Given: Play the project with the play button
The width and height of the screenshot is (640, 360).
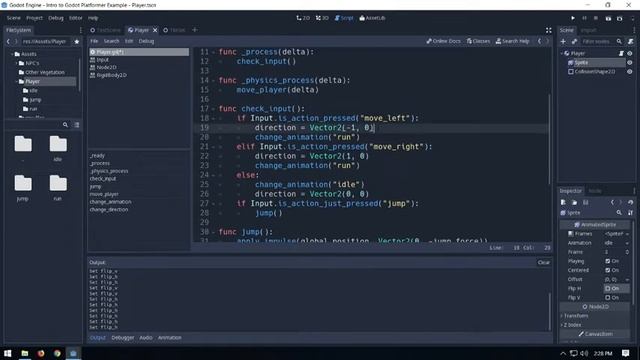Looking at the screenshot, I should [573, 18].
